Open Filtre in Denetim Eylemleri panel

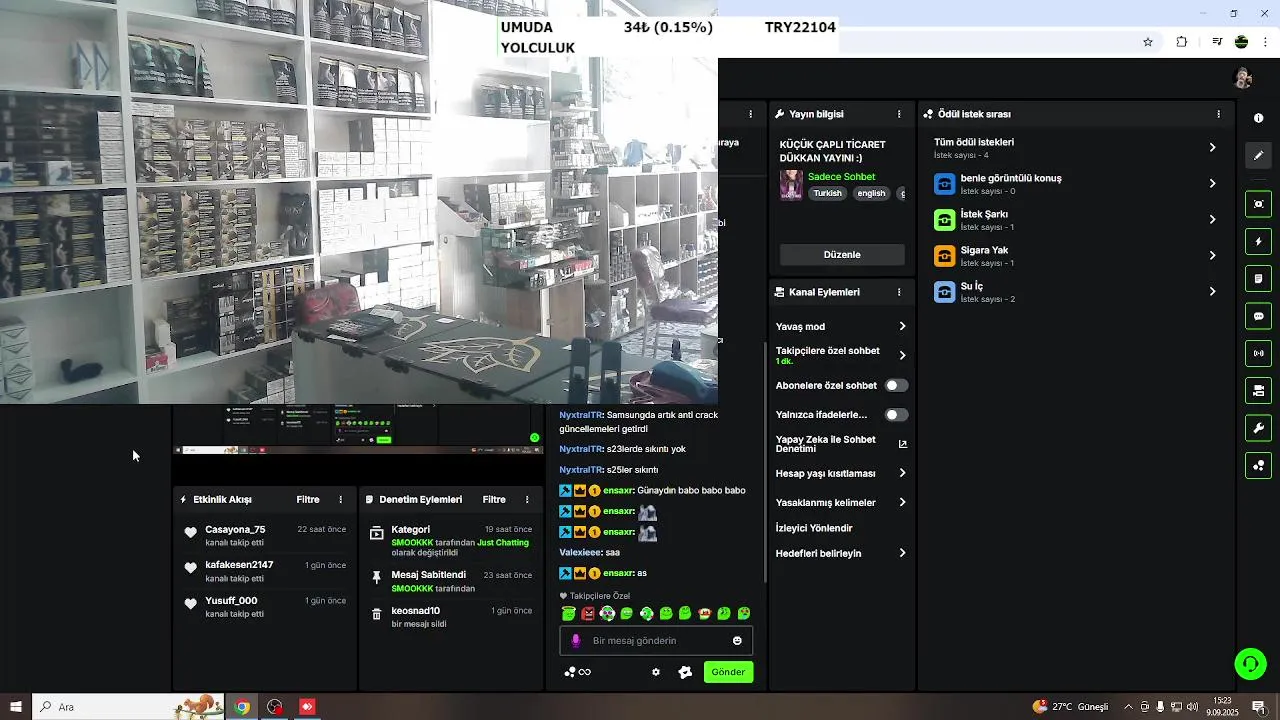coord(494,500)
